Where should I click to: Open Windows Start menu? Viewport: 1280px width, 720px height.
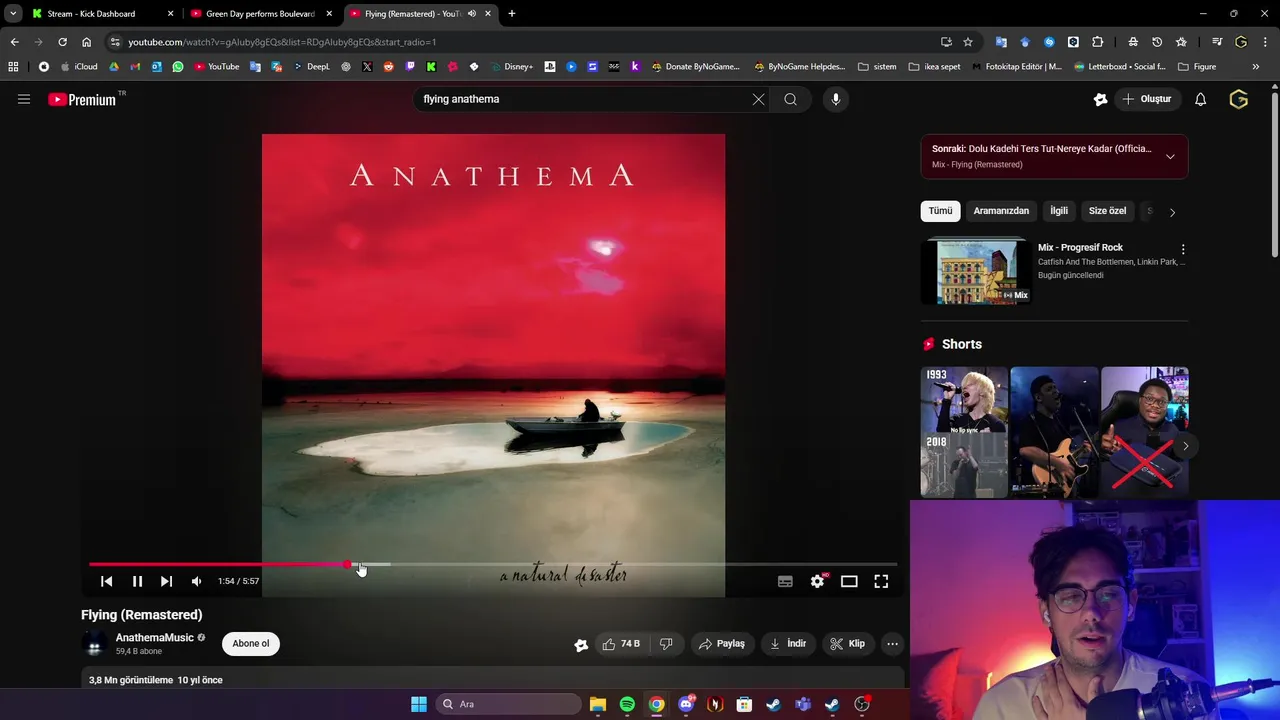pos(419,704)
